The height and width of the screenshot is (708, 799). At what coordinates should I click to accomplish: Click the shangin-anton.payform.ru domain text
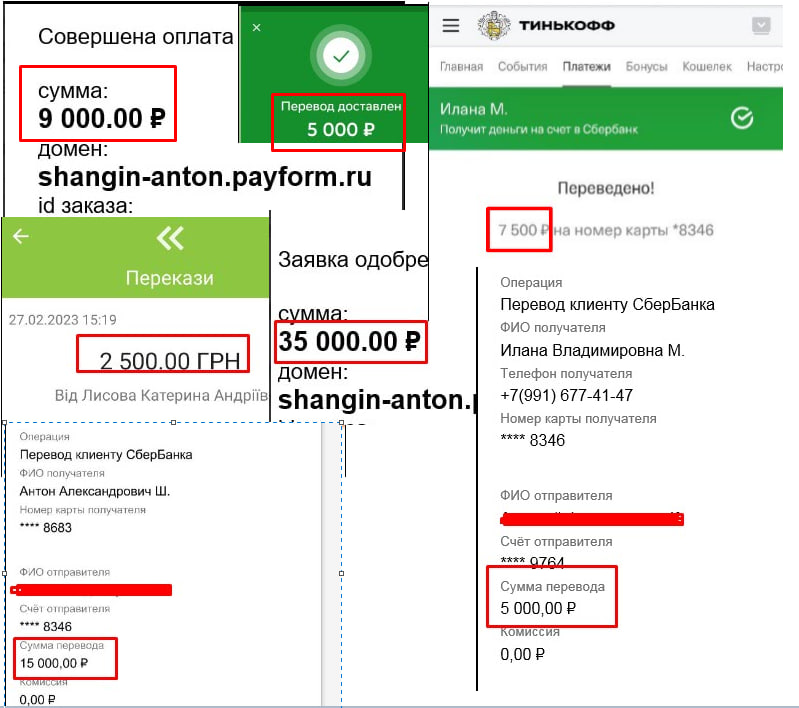[x=205, y=177]
